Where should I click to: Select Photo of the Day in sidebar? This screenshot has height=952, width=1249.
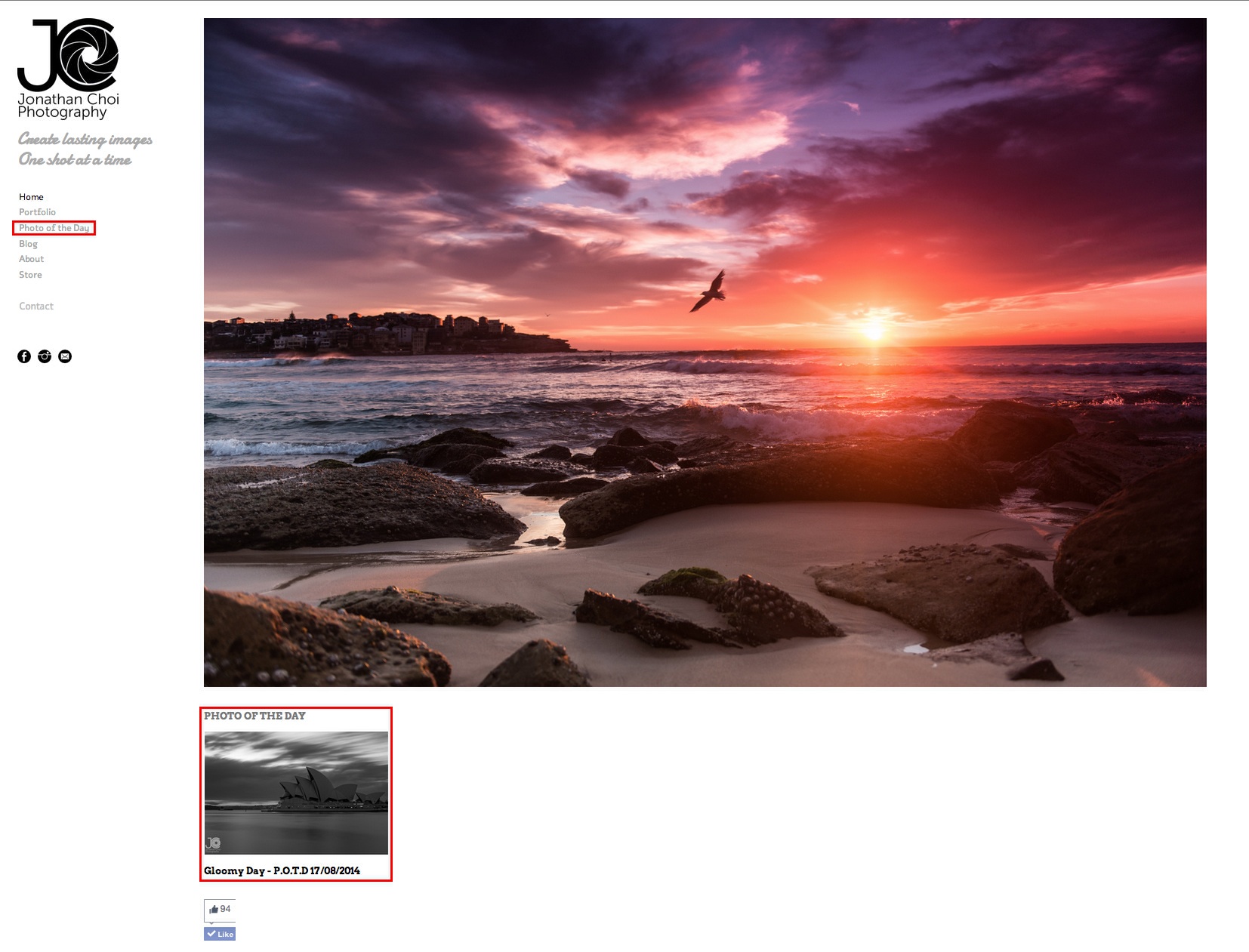tap(54, 228)
